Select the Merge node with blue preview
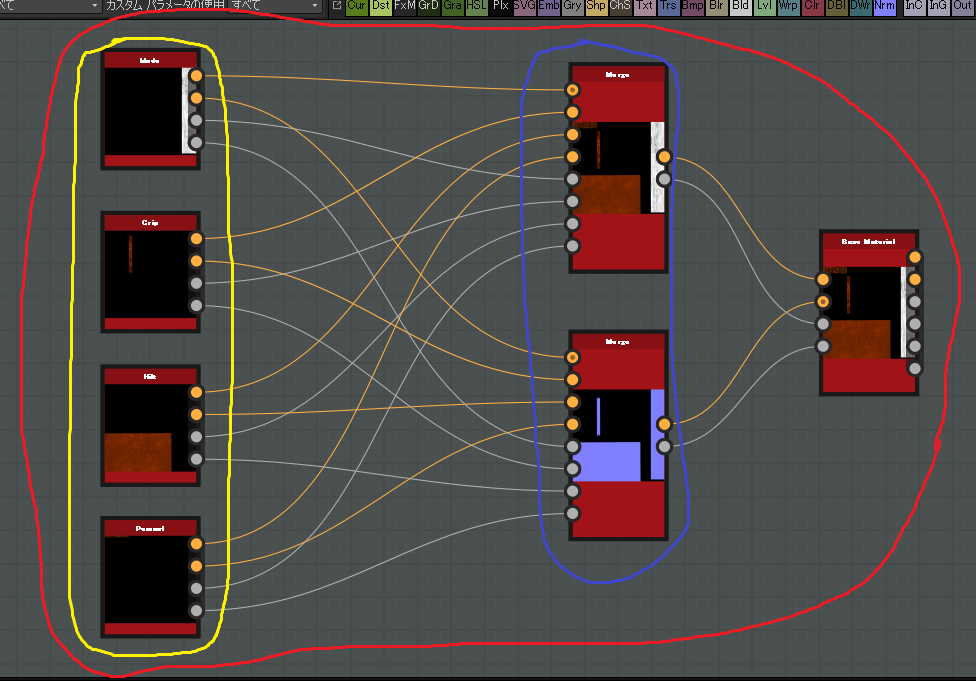 tap(618, 435)
